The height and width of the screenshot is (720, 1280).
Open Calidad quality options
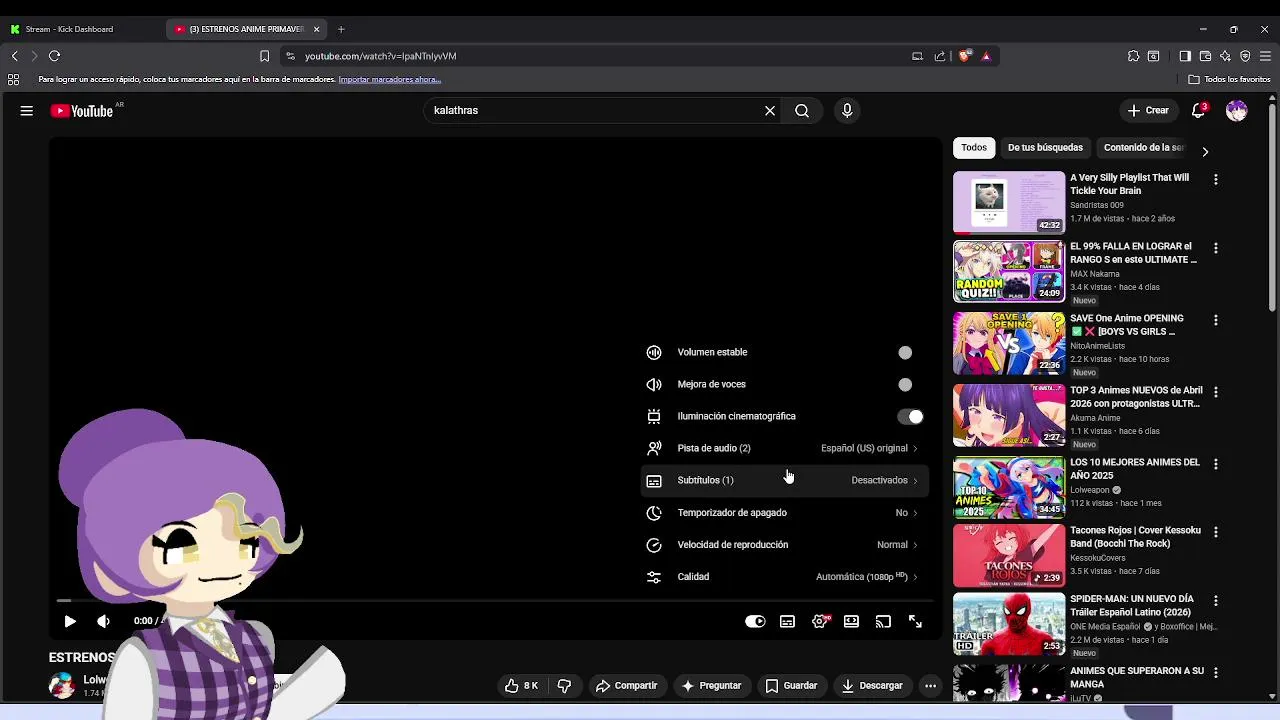784,576
